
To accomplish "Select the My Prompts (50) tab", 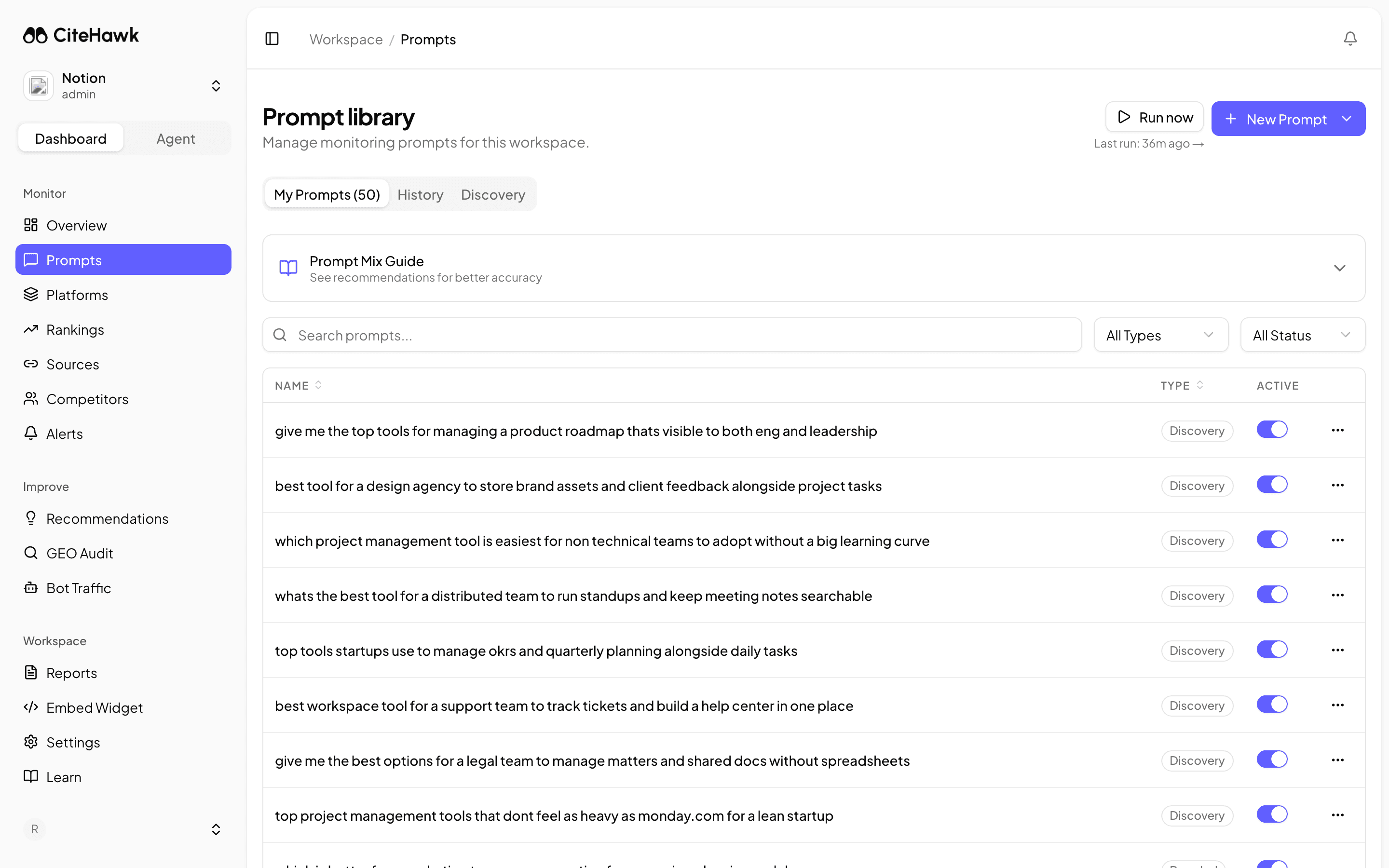I will (x=327, y=195).
